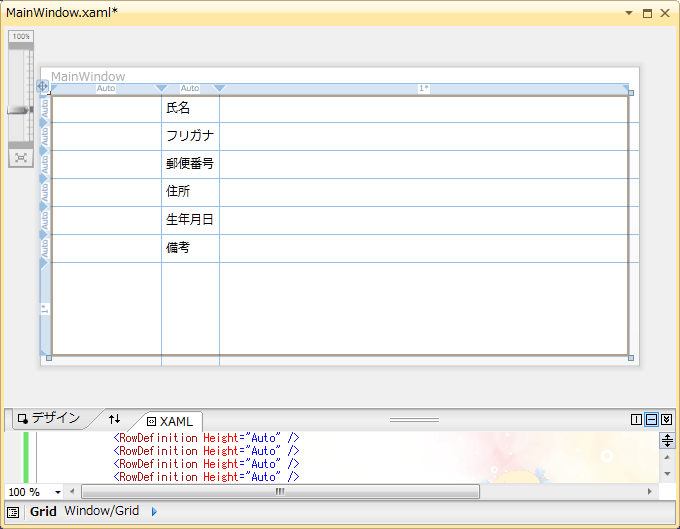
Task: Expand the breadcrumb path arrow
Action: tap(154, 512)
